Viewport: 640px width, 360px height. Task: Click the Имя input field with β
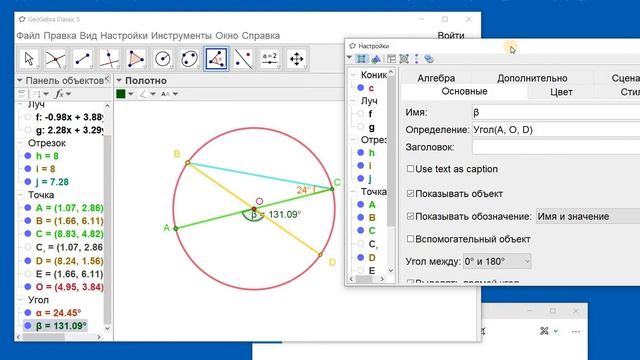click(x=556, y=112)
